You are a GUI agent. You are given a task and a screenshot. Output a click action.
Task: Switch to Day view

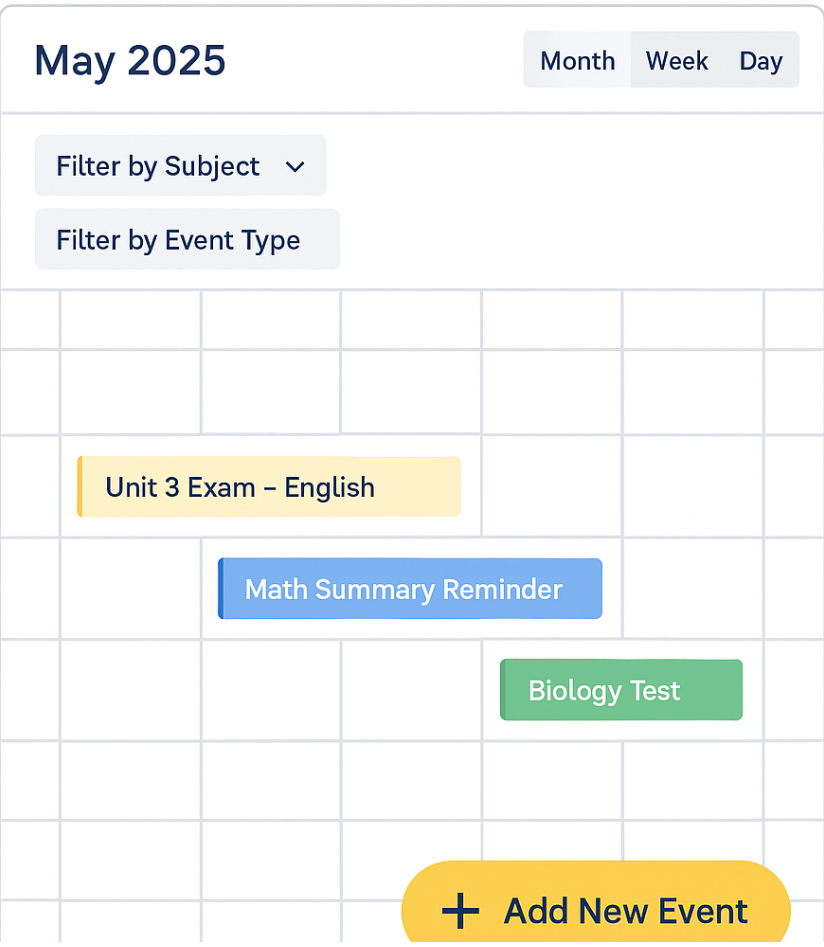[760, 61]
